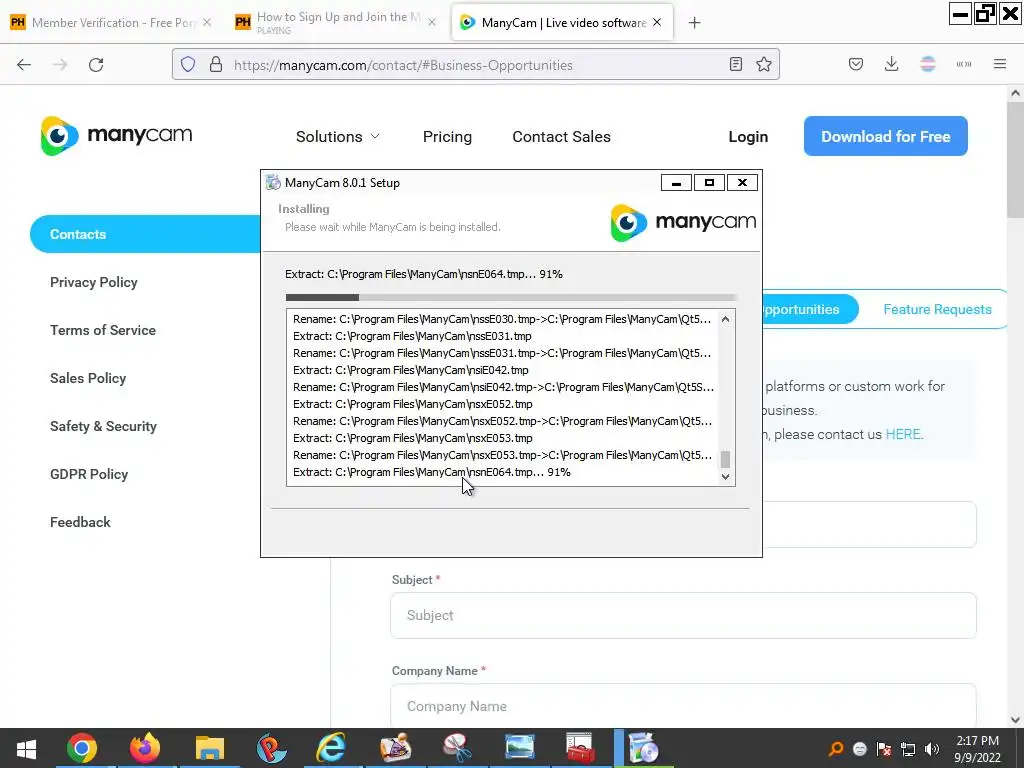Screen dimensions: 1024x768
Task: Toggle reader view icon in address bar
Action: point(736,64)
